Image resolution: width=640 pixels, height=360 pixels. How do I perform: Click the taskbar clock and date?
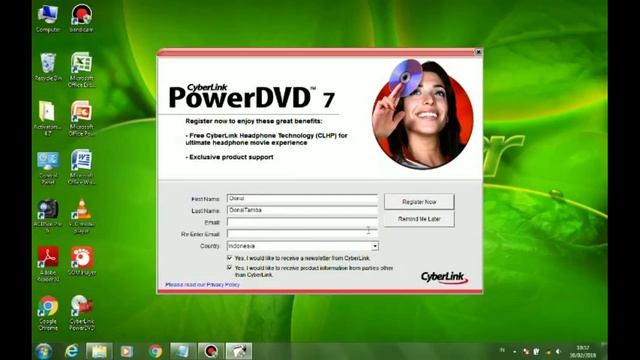click(582, 351)
